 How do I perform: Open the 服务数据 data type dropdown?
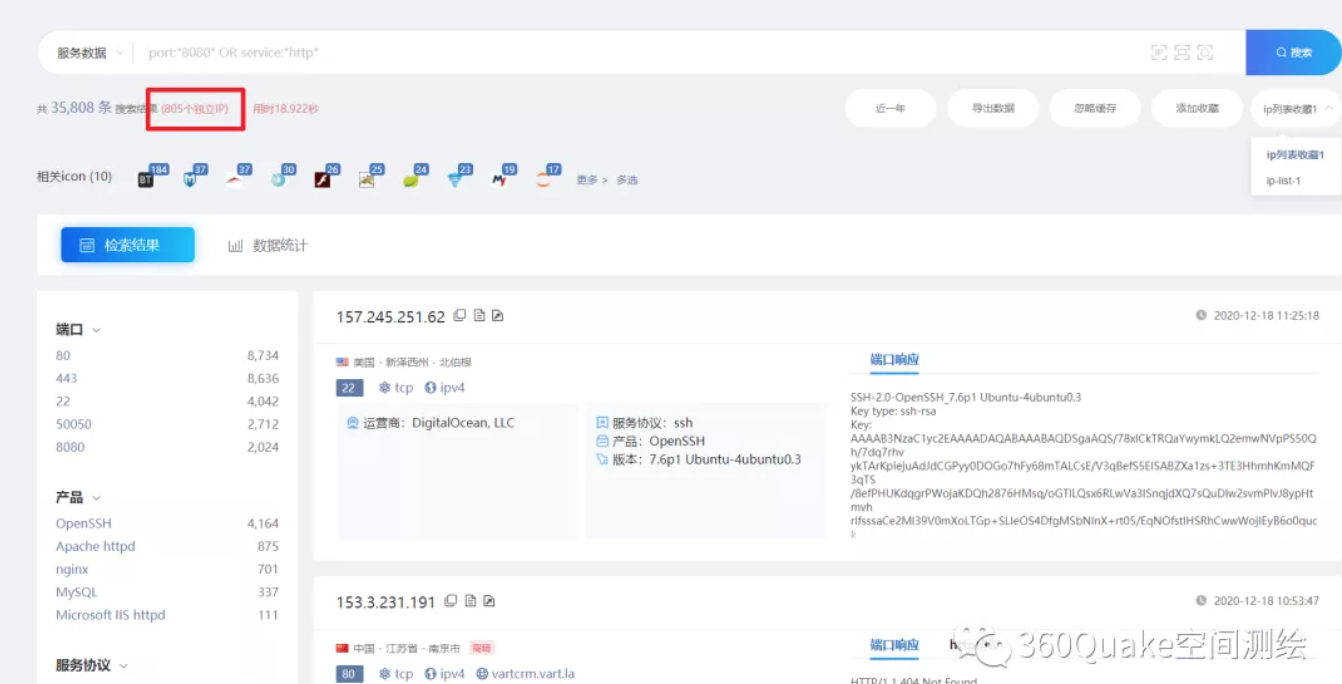90,53
